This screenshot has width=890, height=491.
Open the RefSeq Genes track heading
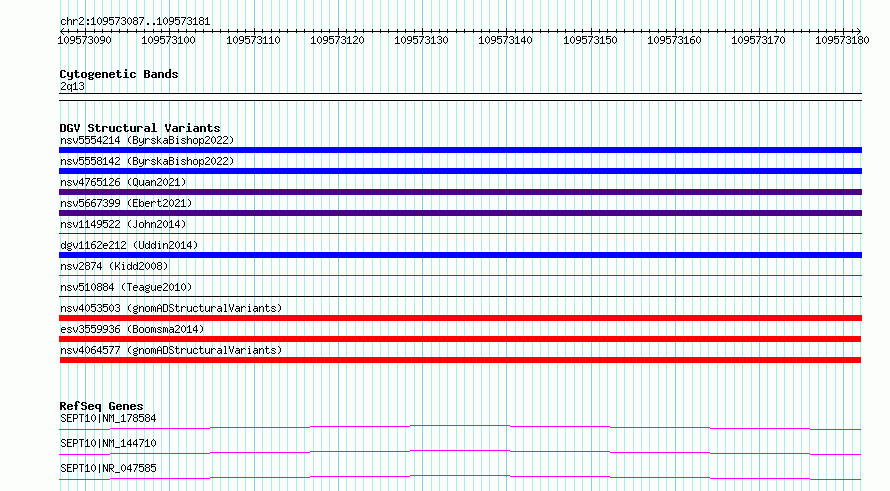102,406
